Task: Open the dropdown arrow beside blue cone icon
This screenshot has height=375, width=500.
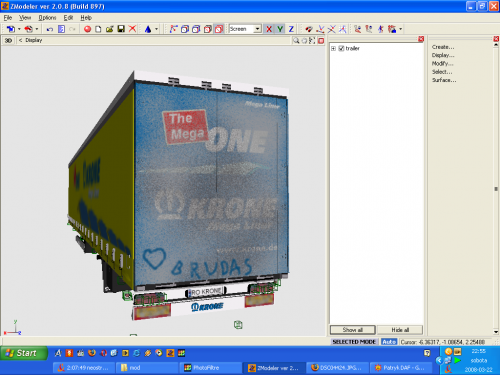Action: (156, 29)
